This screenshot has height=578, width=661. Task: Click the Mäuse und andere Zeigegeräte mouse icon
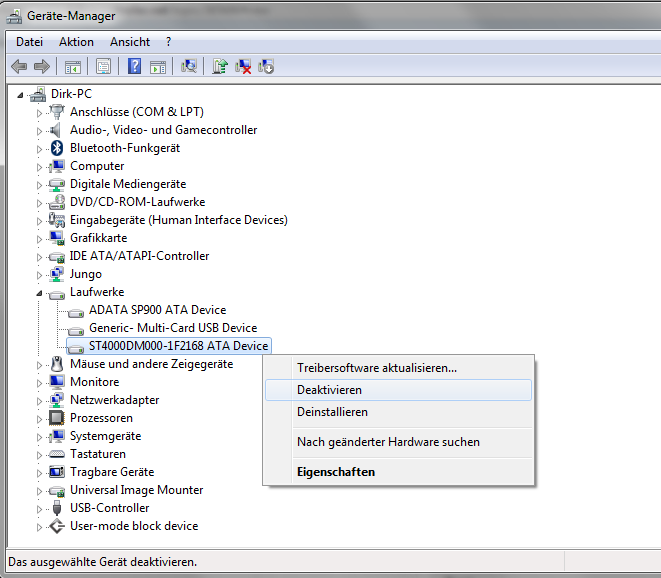coord(57,364)
